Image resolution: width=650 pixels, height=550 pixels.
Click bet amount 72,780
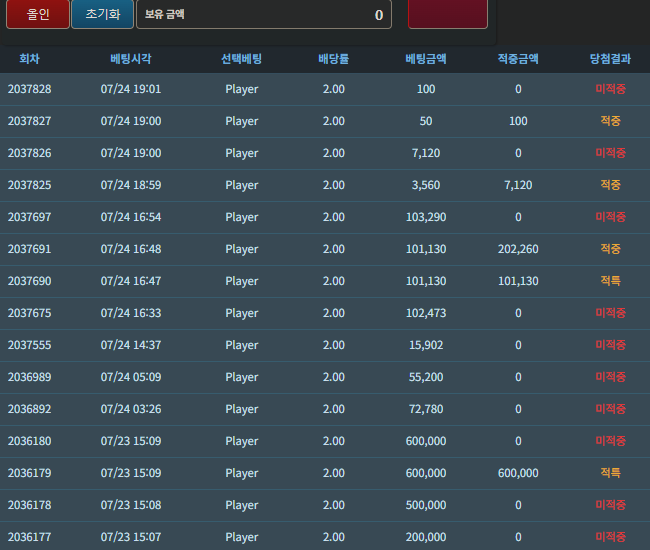click(x=426, y=409)
